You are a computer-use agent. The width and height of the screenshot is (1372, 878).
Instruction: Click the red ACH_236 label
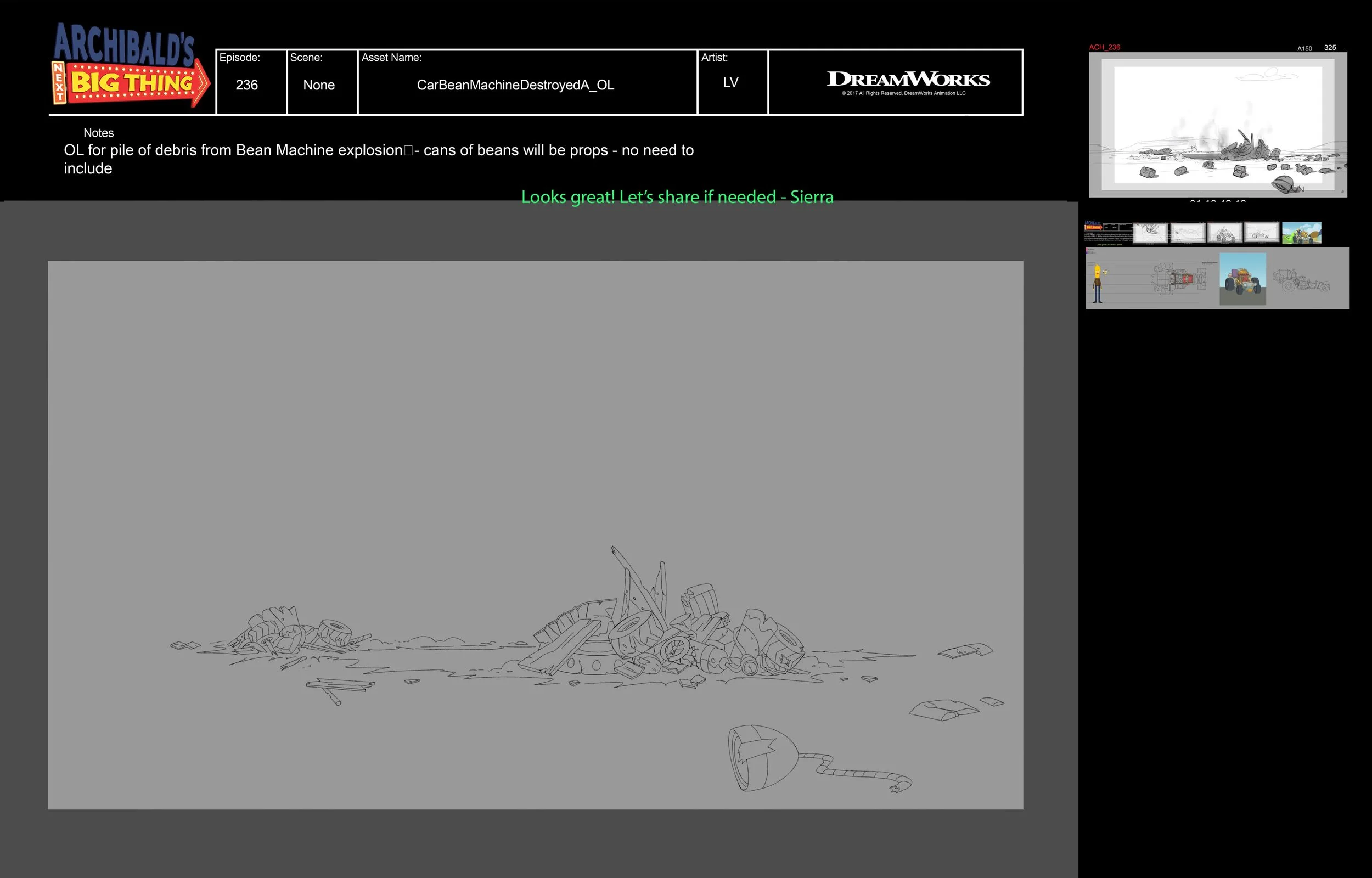click(1104, 47)
